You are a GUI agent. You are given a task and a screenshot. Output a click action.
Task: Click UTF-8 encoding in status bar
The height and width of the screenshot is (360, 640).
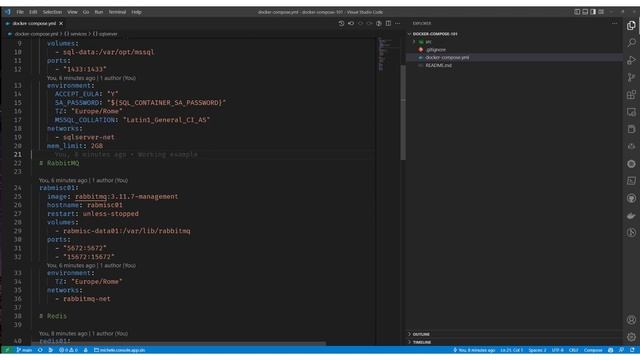click(x=558, y=350)
